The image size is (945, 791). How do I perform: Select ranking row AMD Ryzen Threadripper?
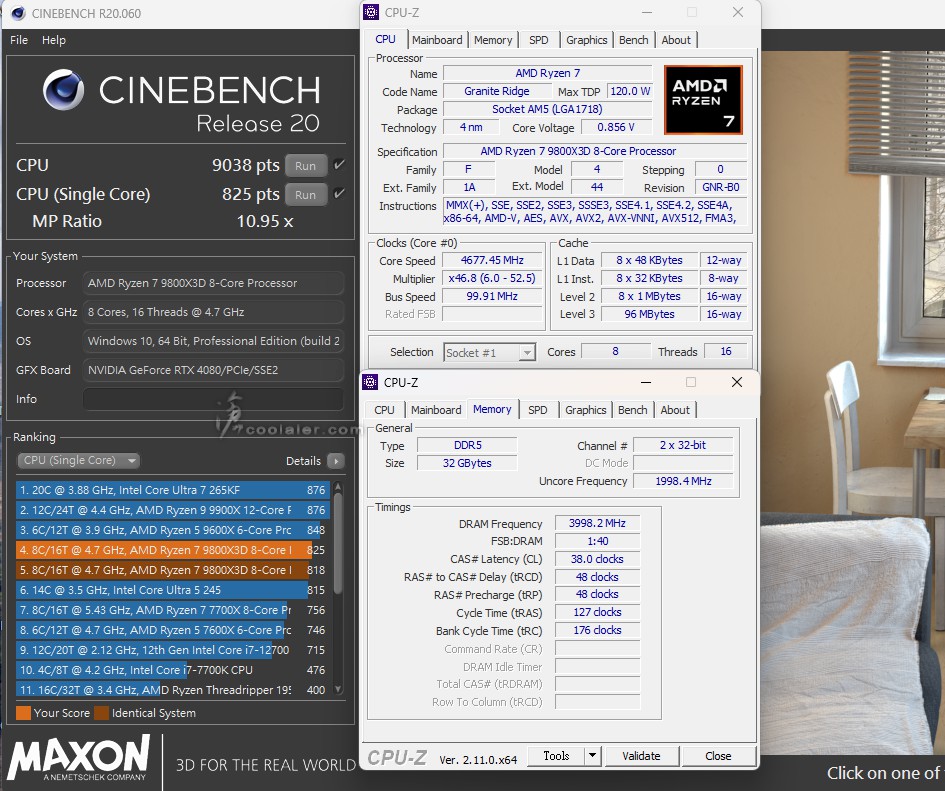[173, 690]
